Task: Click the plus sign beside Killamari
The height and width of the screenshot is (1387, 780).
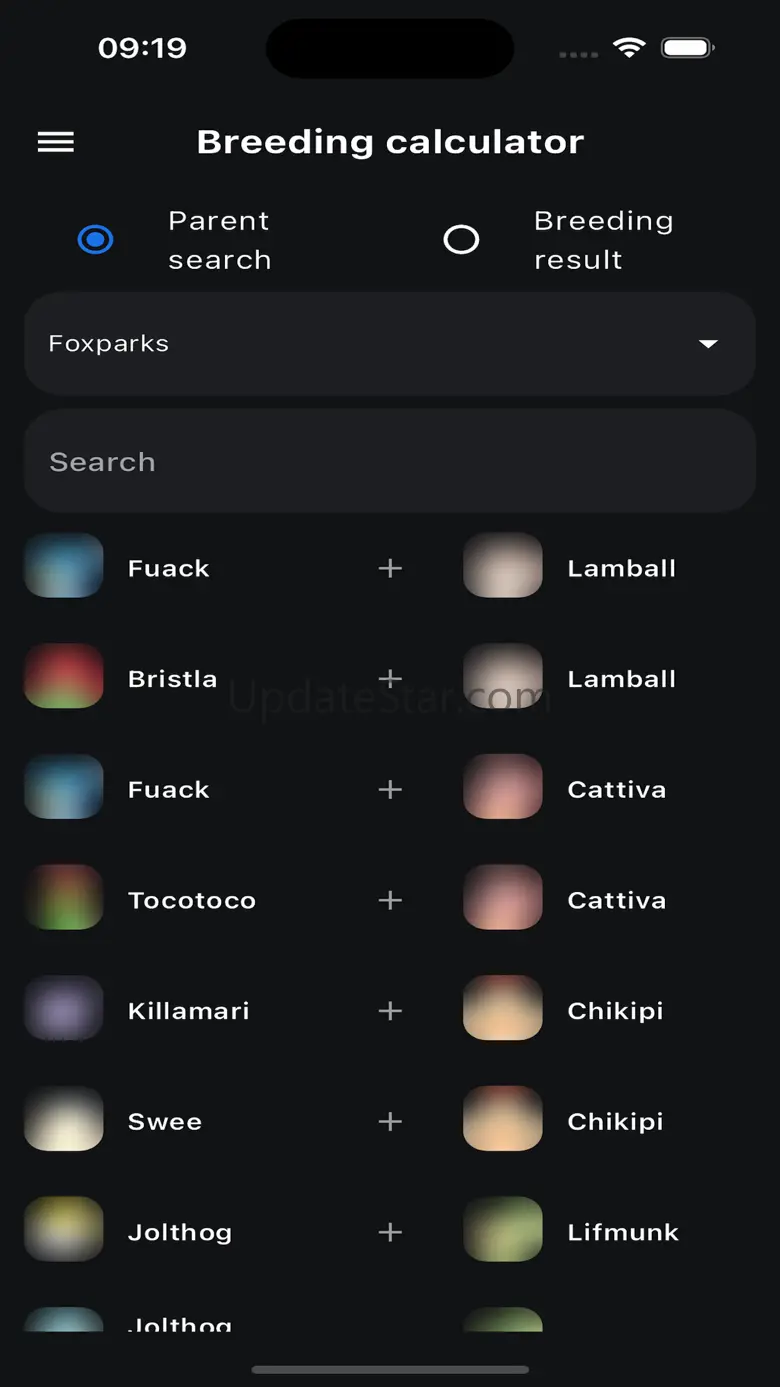Action: tap(390, 1011)
